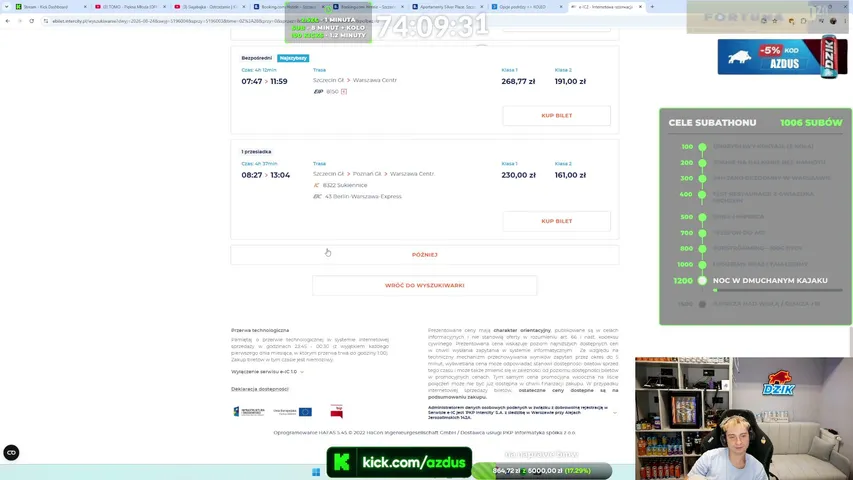Click the round CC button bottom-left
Image resolution: width=853 pixels, height=480 pixels.
pos(11,453)
